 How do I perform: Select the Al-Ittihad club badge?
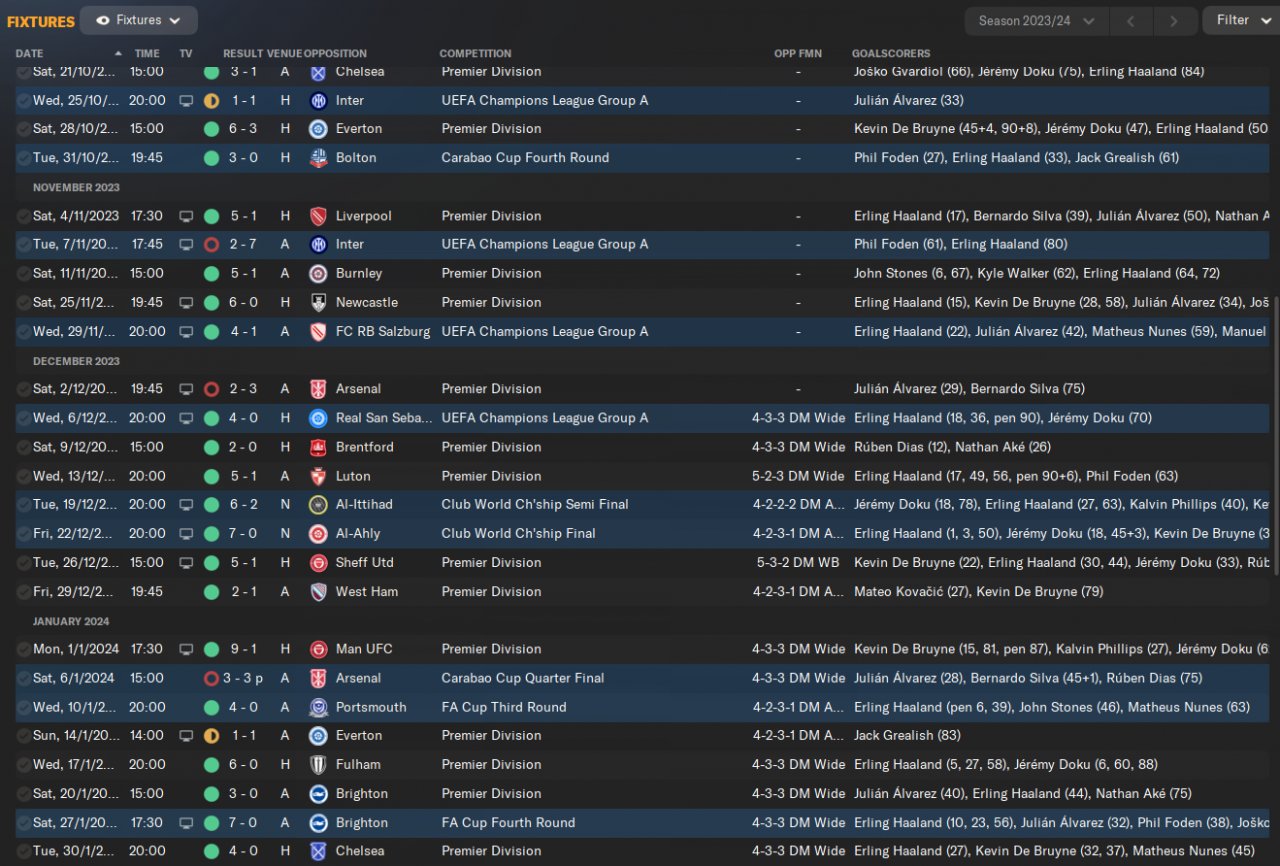click(x=318, y=505)
